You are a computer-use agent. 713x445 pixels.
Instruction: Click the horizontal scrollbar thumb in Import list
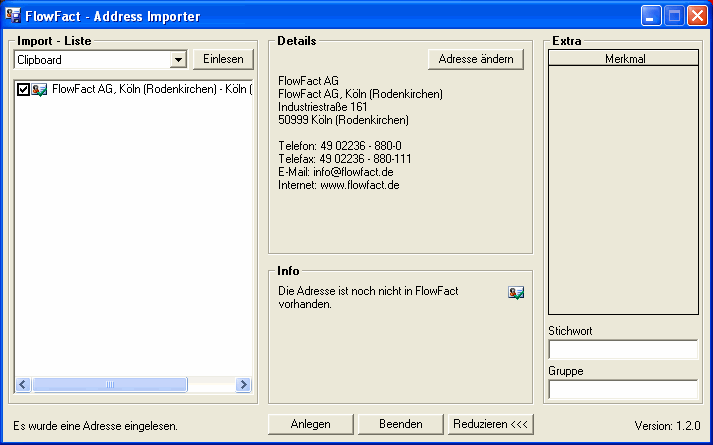pos(110,385)
